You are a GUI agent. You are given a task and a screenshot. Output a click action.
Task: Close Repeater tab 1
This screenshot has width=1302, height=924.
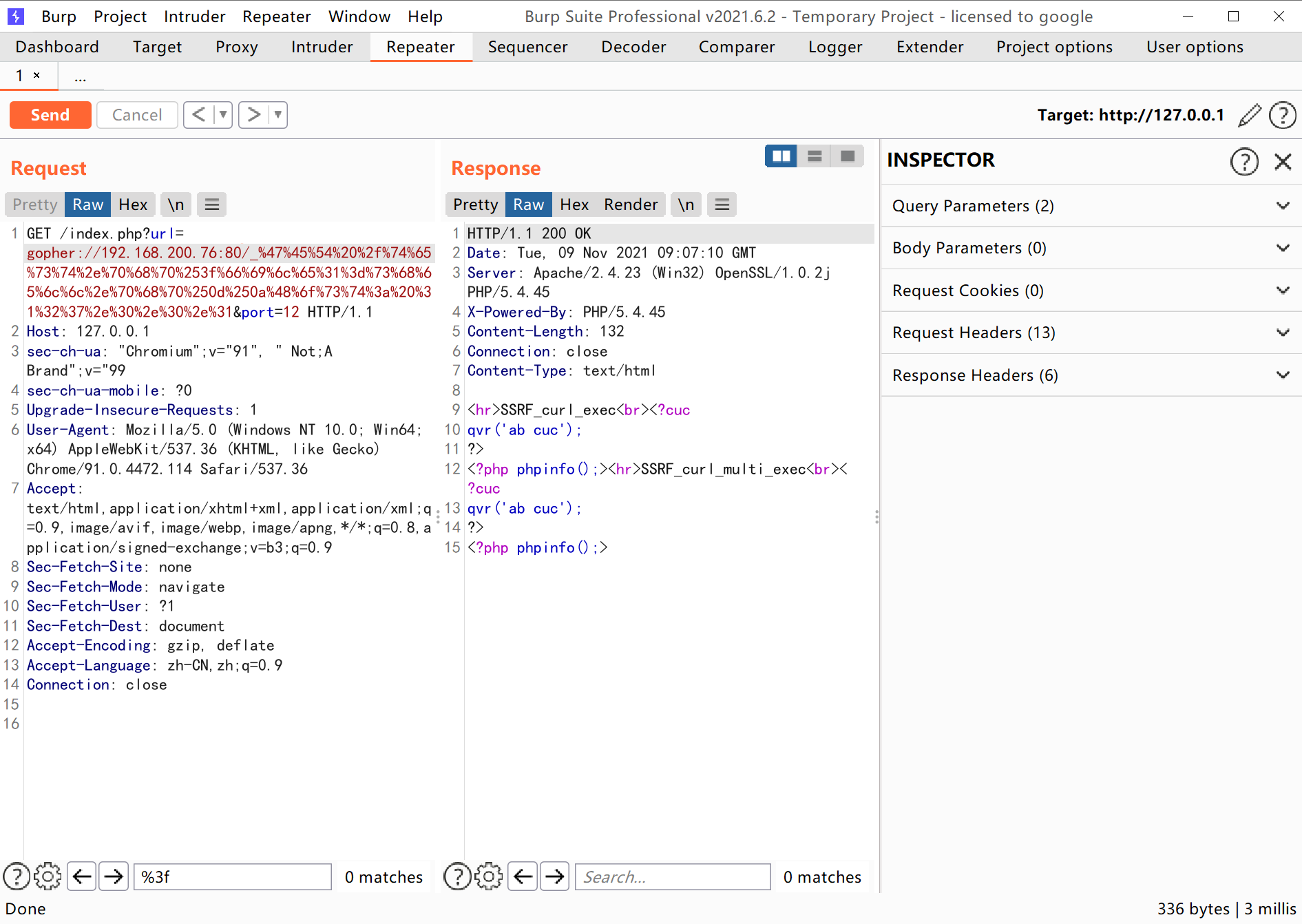click(36, 76)
